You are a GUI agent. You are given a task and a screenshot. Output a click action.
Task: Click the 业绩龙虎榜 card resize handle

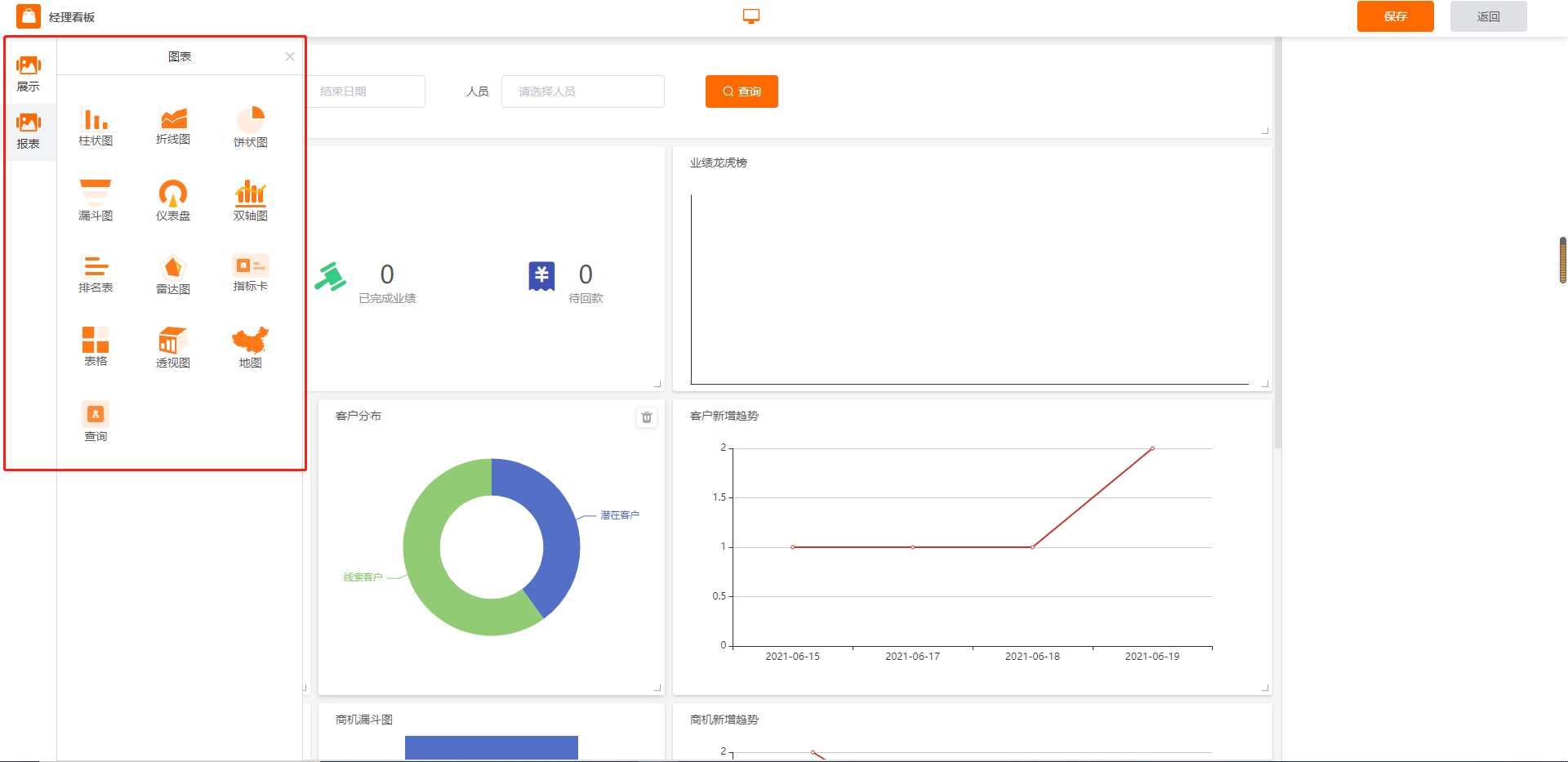coord(1265,383)
